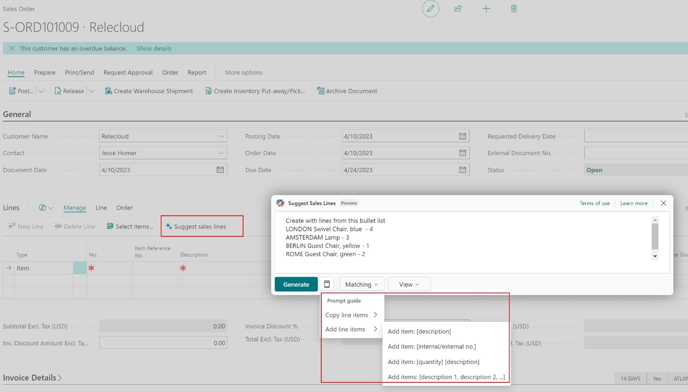The height and width of the screenshot is (392, 688).
Task: Click Show details link in notification
Action: pos(154,48)
